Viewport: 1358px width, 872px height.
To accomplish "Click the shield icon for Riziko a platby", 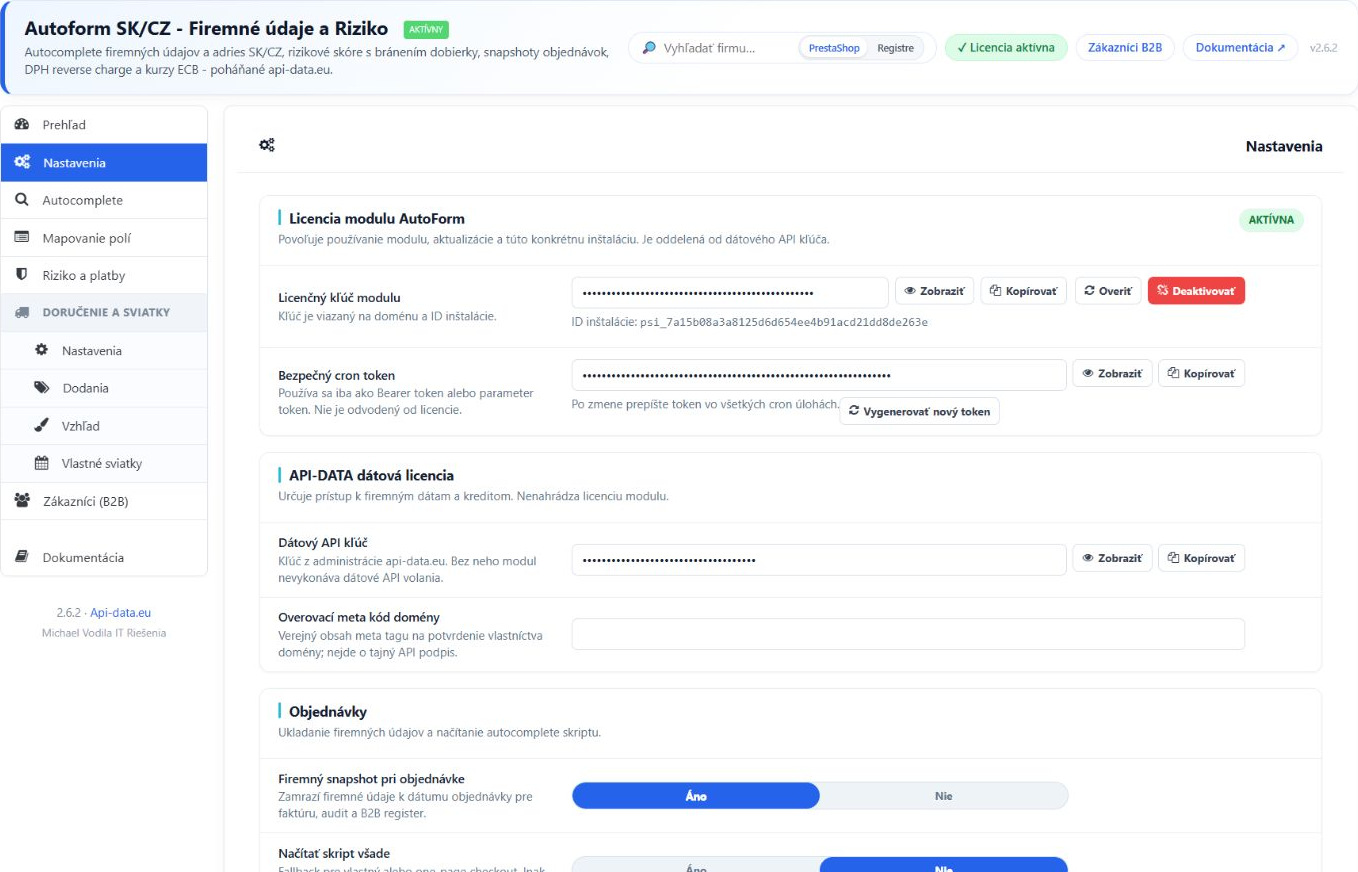I will 22,275.
